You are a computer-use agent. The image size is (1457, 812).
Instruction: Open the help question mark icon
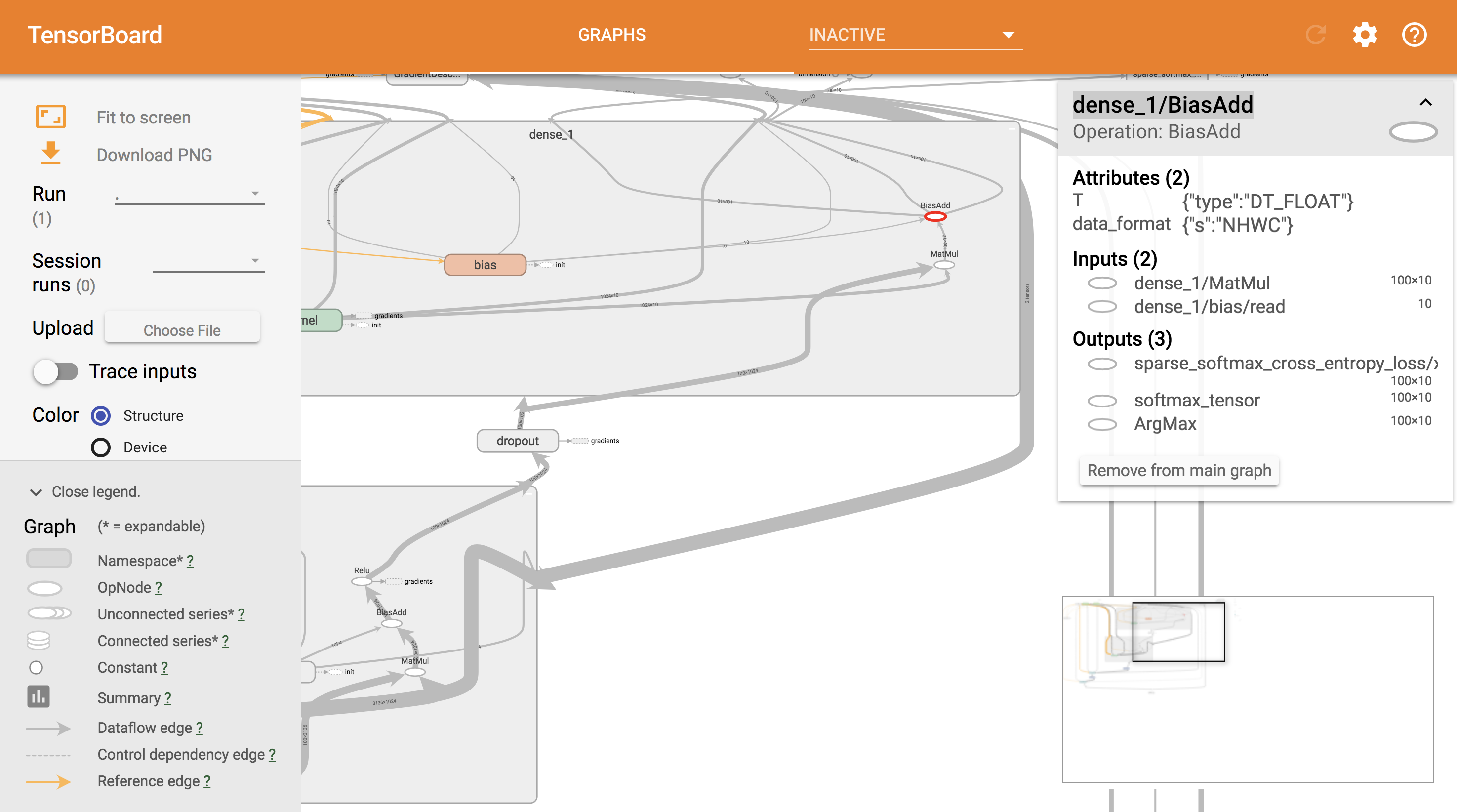(x=1414, y=35)
